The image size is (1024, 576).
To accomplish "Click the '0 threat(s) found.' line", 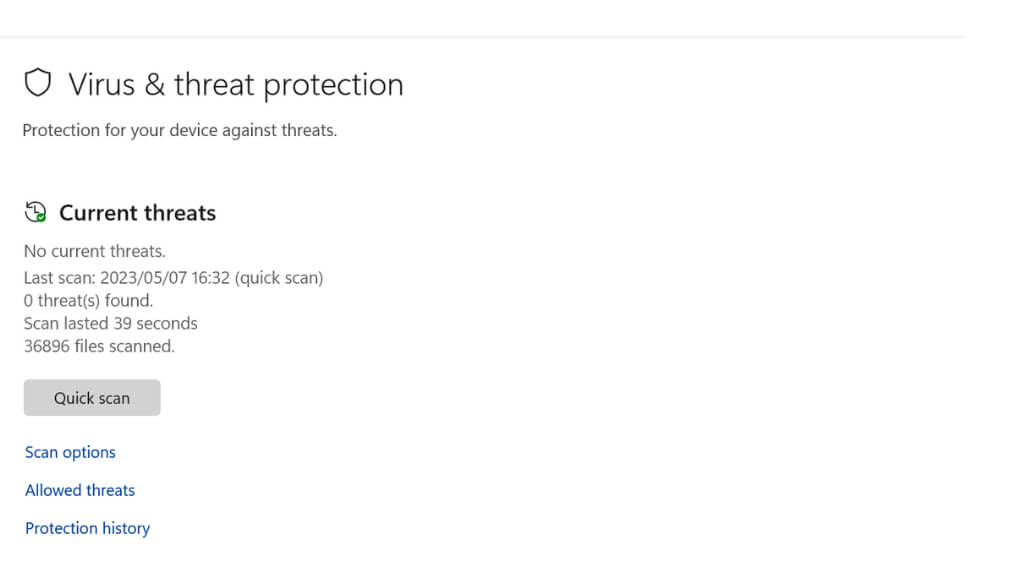I will [88, 300].
